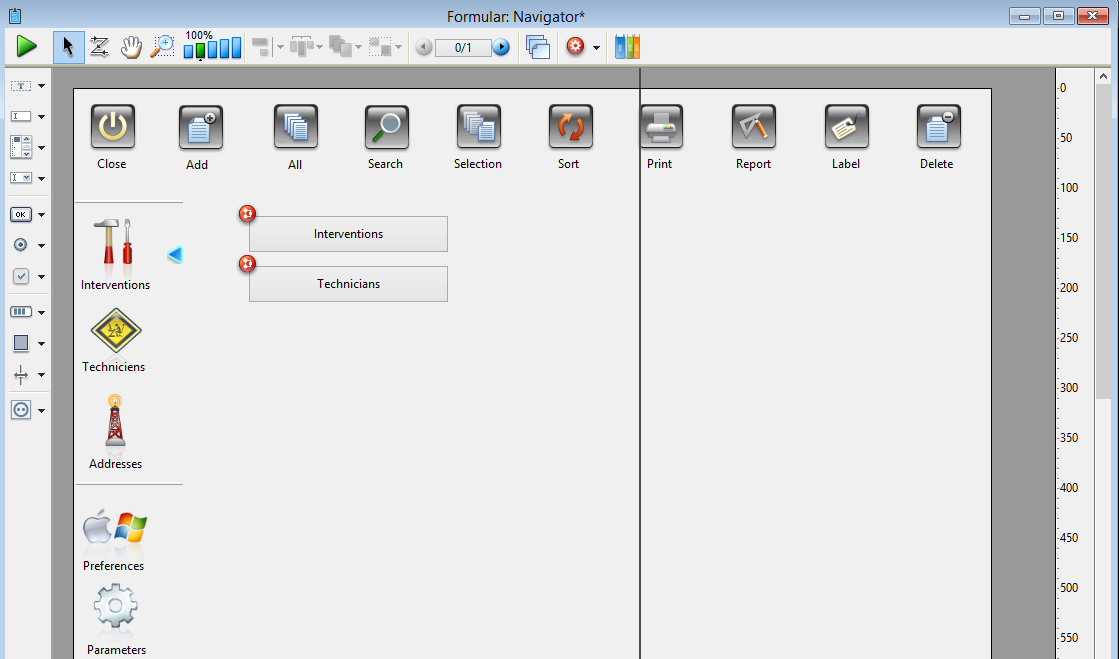Click the 0/1 page number field

point(463,47)
